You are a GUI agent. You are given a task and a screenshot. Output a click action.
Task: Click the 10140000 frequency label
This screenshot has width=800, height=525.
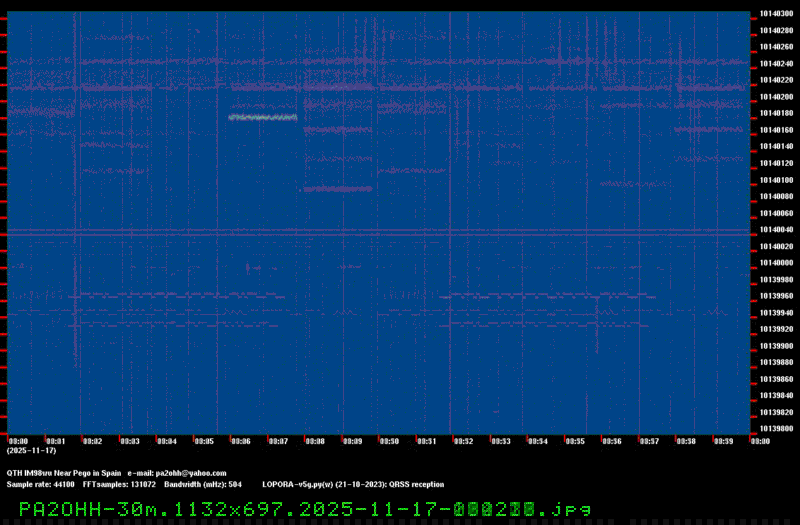click(x=776, y=262)
